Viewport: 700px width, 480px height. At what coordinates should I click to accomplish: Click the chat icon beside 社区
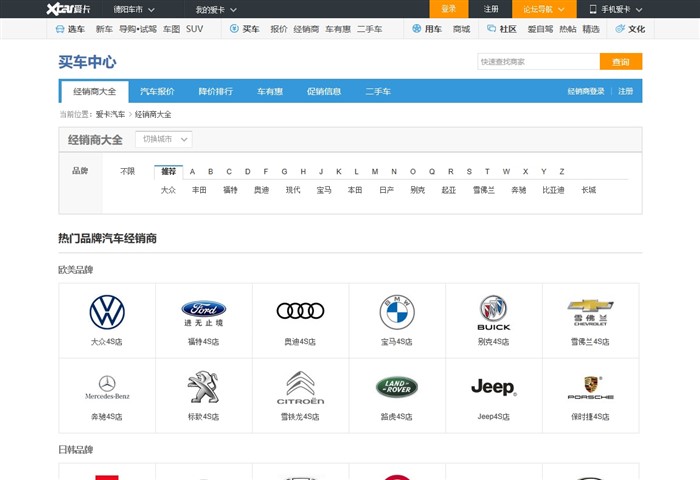tap(491, 29)
